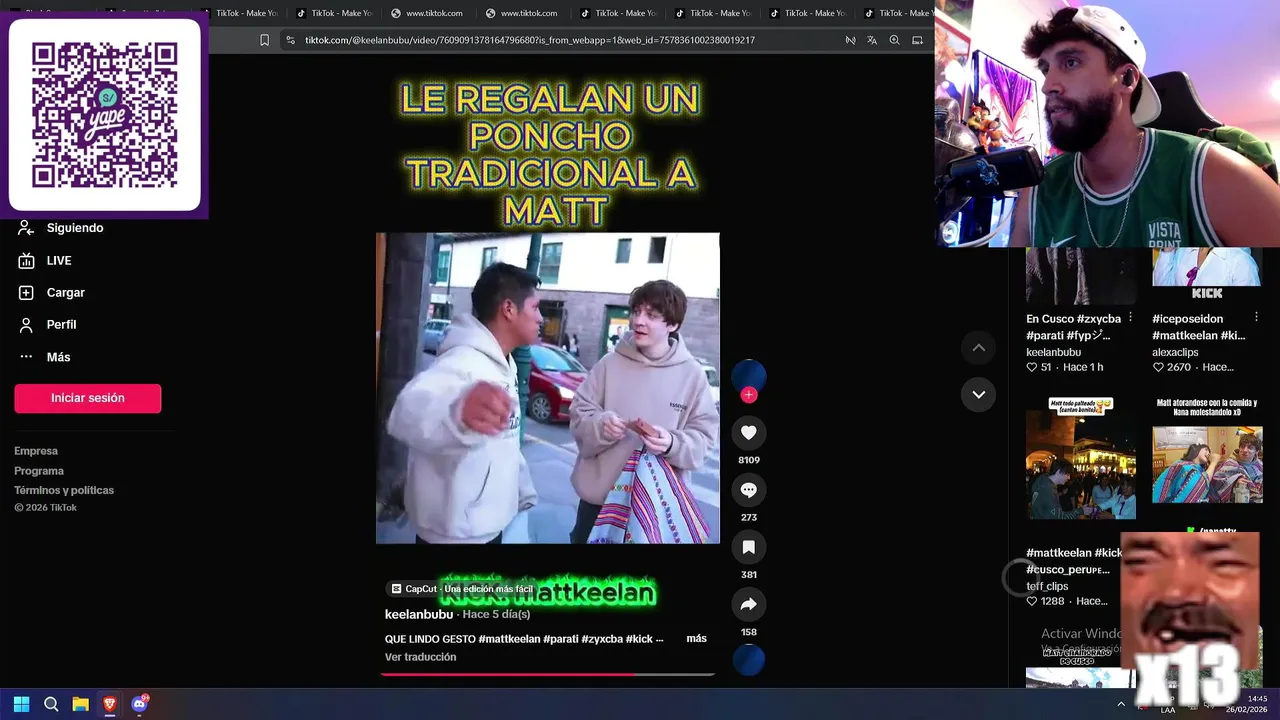Click the picture-in-picture icon in address bar
The width and height of the screenshot is (1280, 720).
pos(917,40)
